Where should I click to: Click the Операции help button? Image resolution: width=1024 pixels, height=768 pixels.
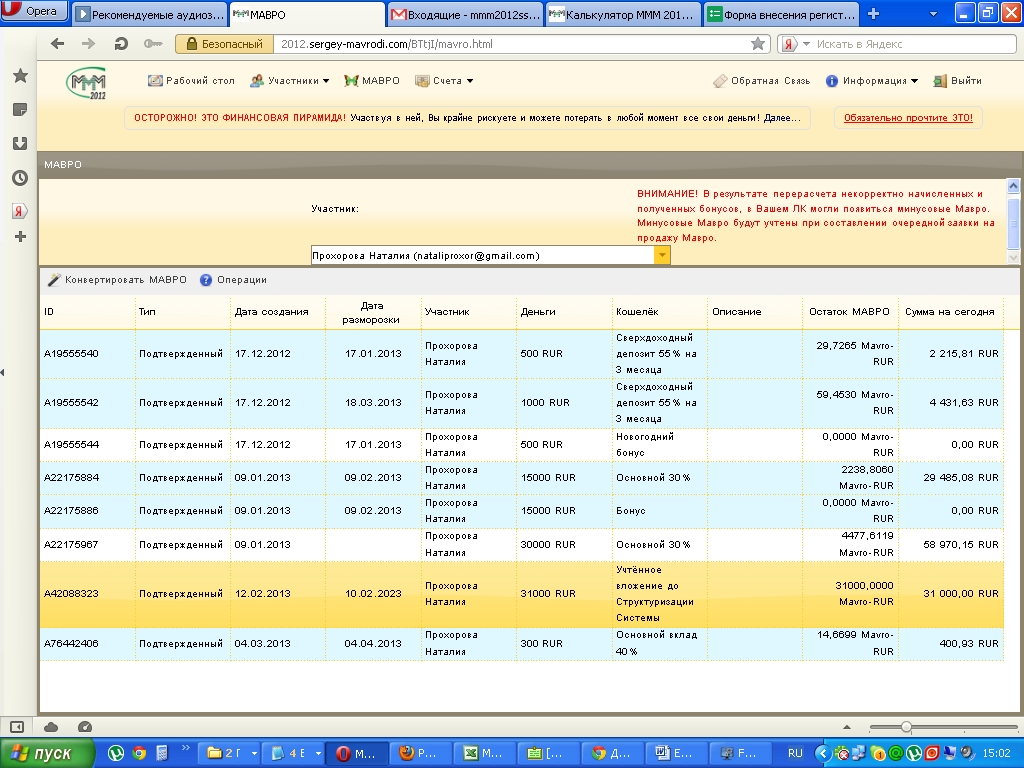tap(233, 280)
